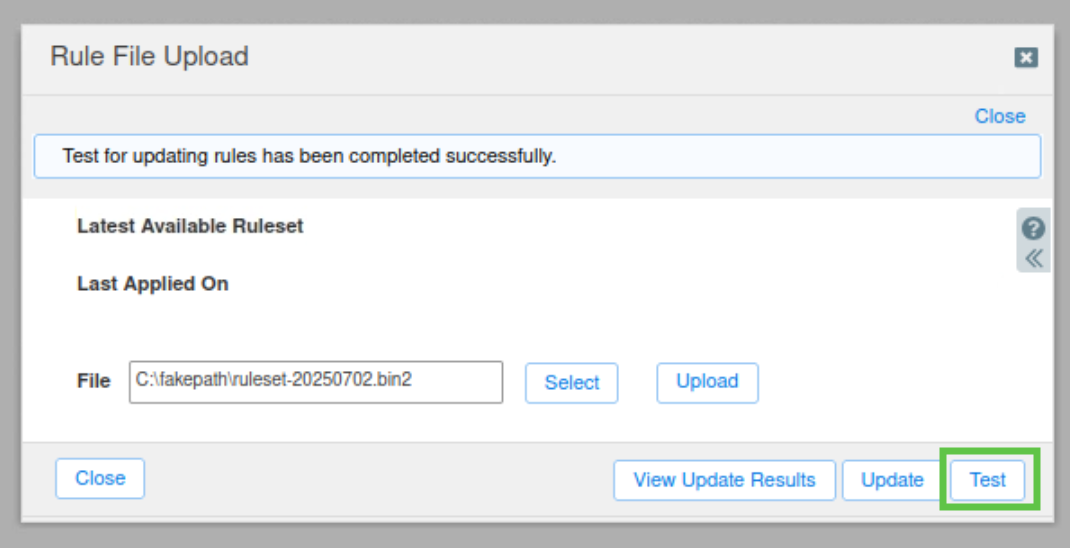The width and height of the screenshot is (1070, 548).
Task: Focus the File path input field
Action: 315,382
